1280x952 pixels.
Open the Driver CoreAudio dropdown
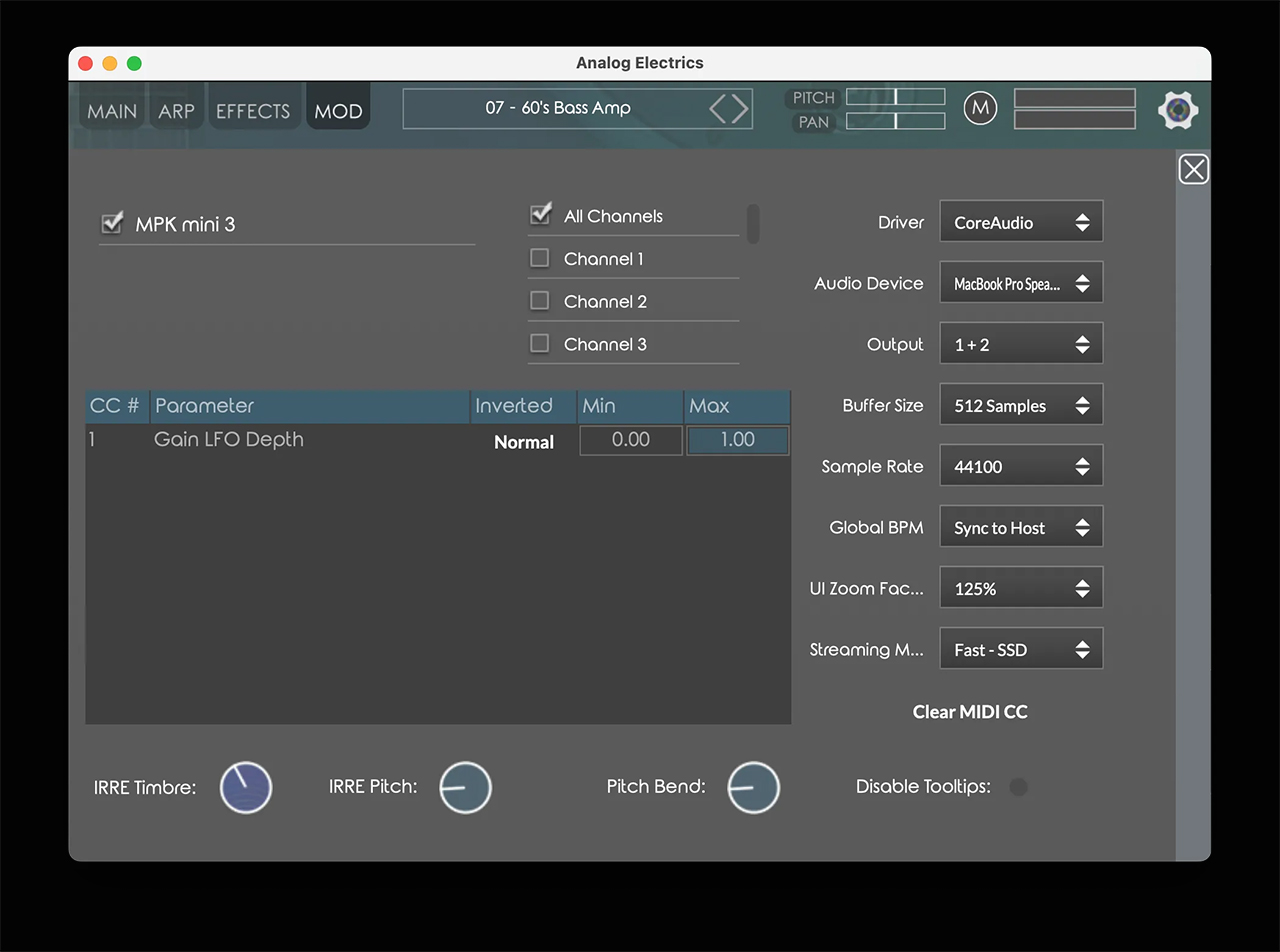[1020, 223]
